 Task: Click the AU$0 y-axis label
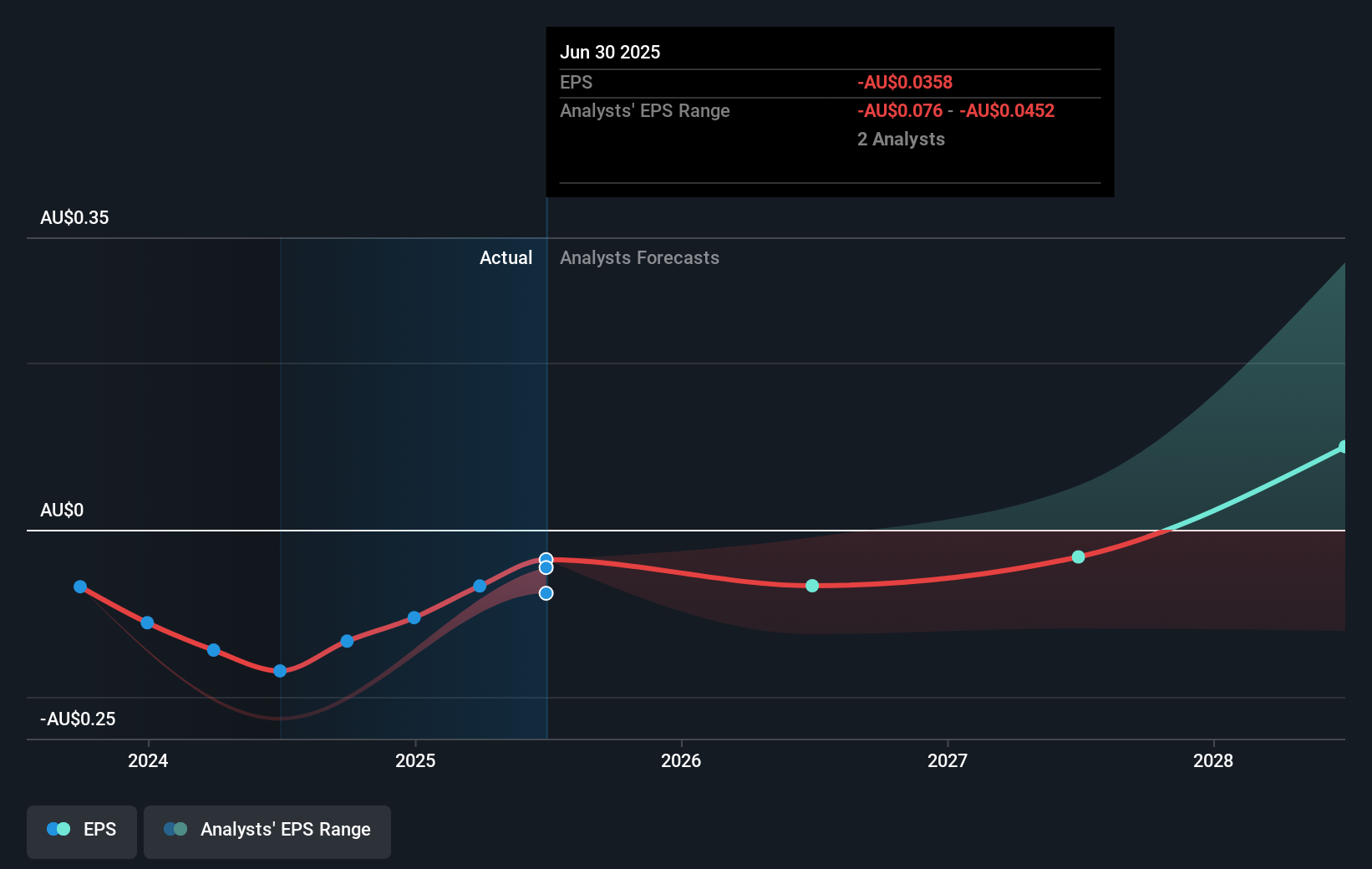(x=62, y=511)
